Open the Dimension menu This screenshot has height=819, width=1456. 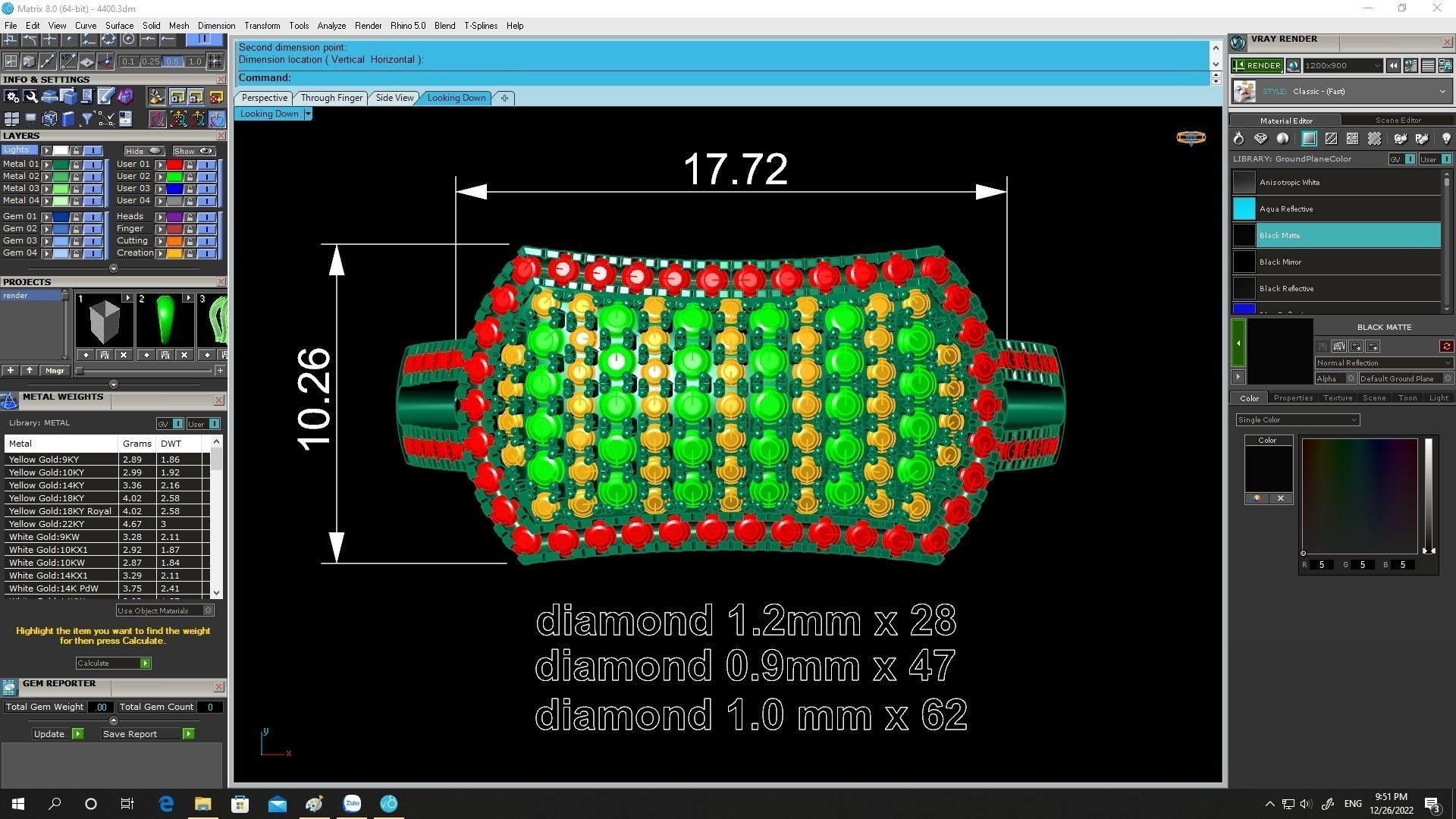(x=216, y=26)
